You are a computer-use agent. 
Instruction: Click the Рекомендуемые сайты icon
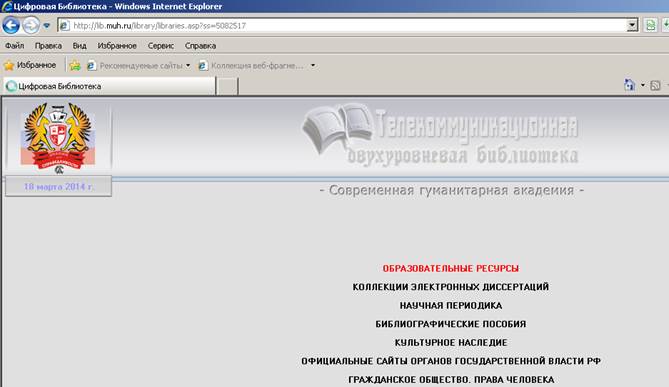pos(91,65)
